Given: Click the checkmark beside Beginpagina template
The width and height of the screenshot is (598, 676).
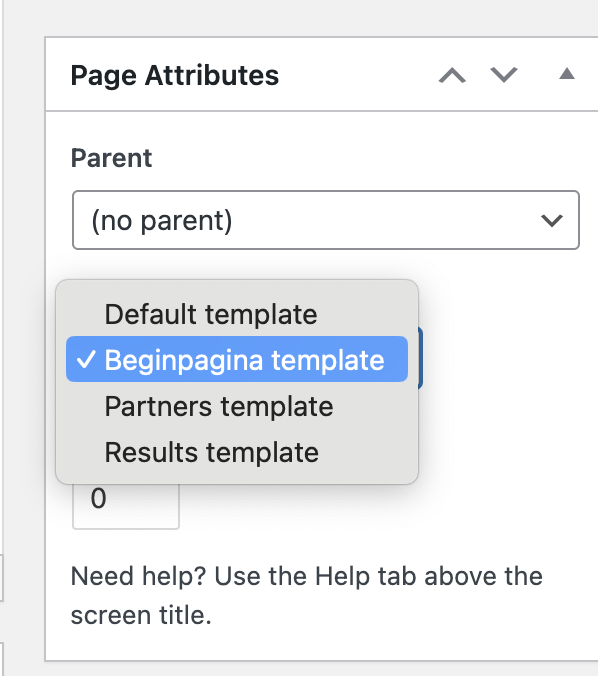Looking at the screenshot, I should point(86,360).
